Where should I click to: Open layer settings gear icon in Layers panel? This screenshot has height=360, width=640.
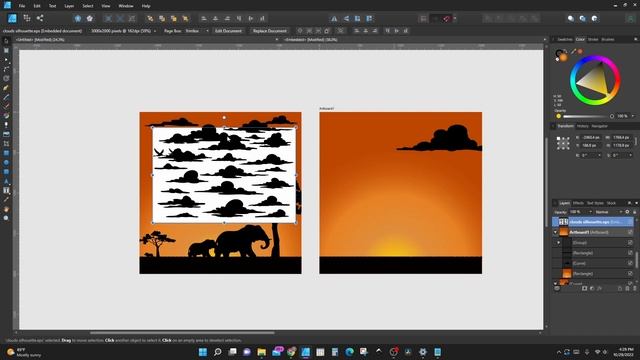pyautogui.click(x=627, y=212)
